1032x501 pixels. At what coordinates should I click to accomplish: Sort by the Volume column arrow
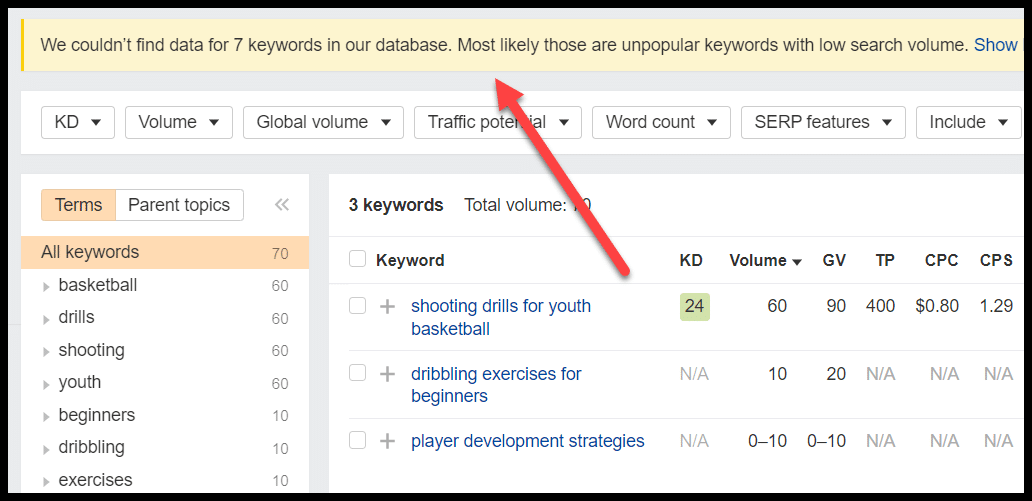pos(796,261)
